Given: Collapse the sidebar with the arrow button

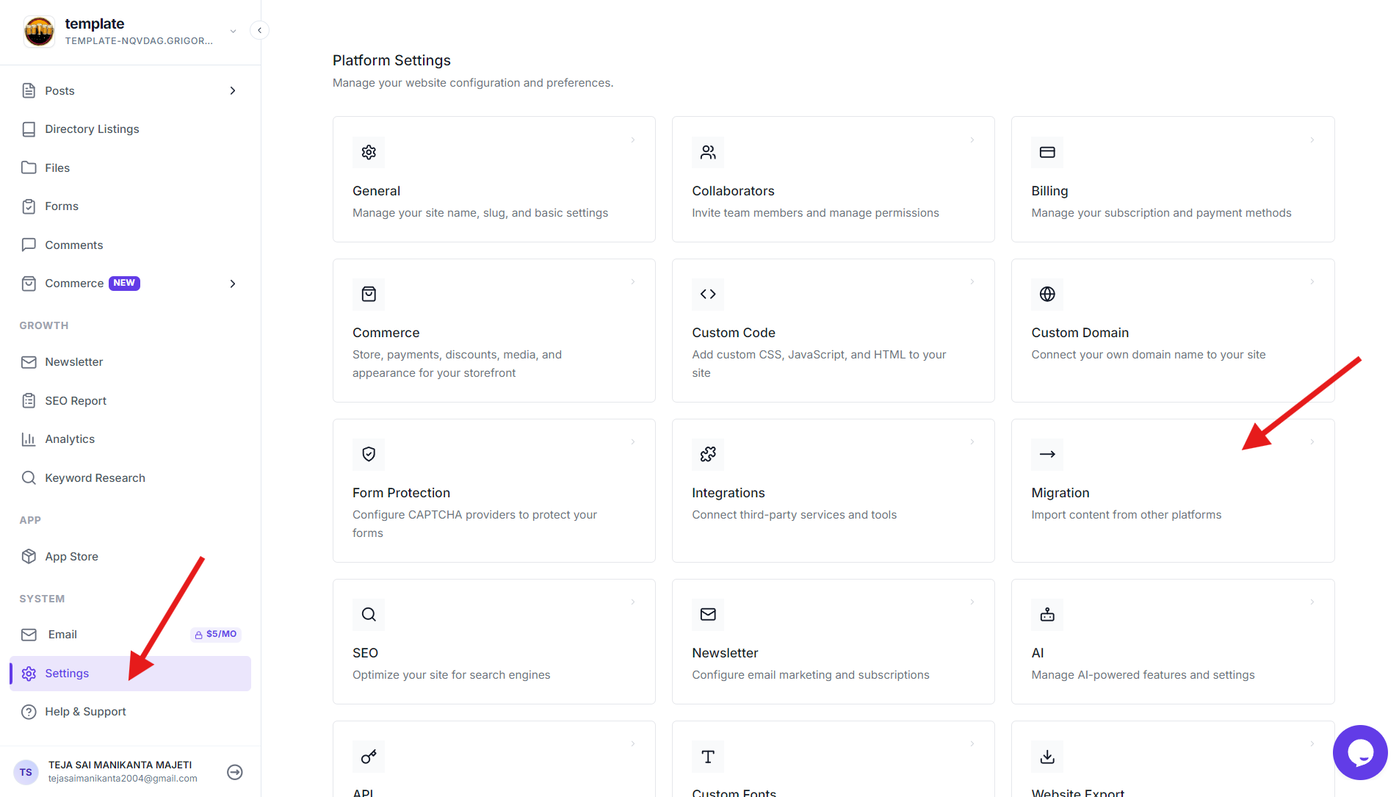Looking at the screenshot, I should point(260,30).
